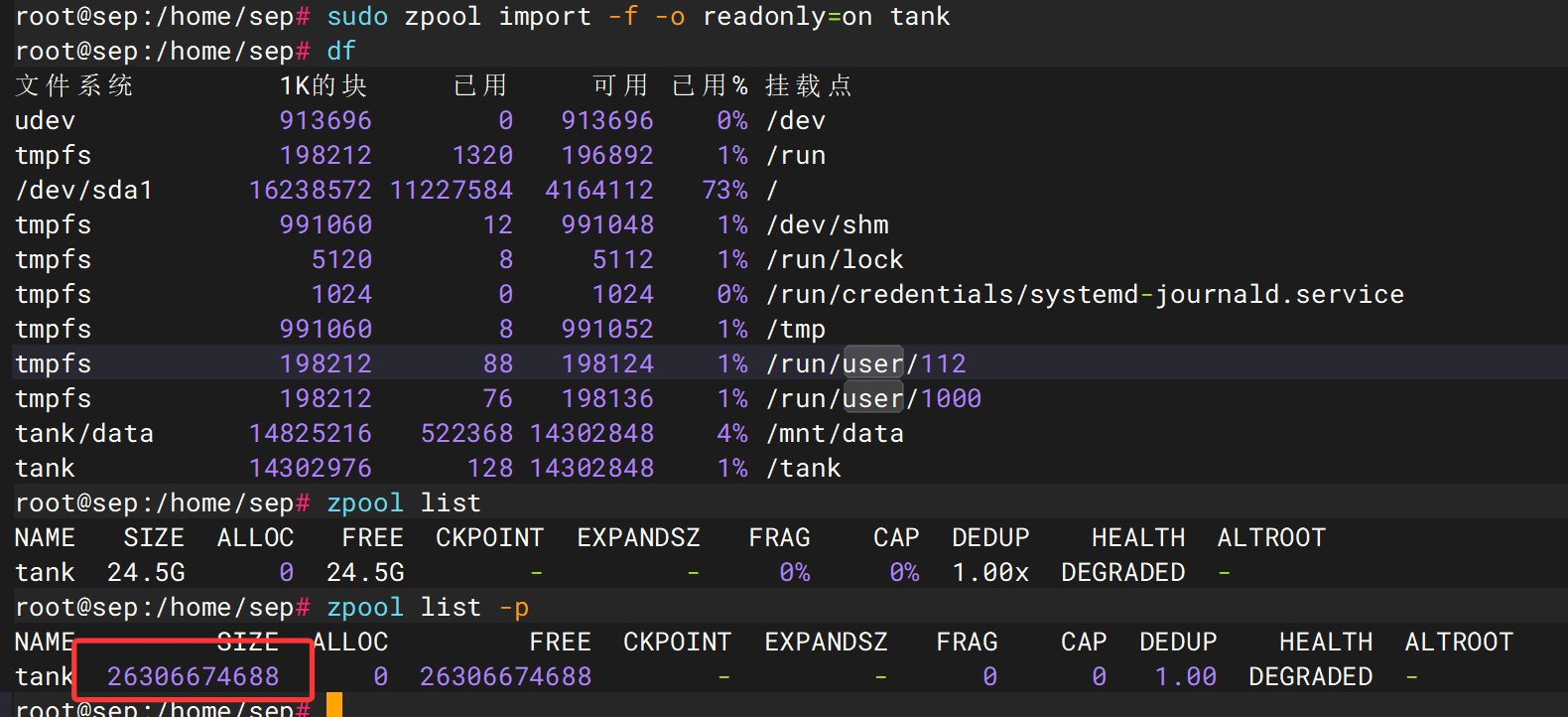Viewport: 1568px width, 717px height.
Task: Click the /dev mount point in the udev row
Action: click(x=796, y=121)
